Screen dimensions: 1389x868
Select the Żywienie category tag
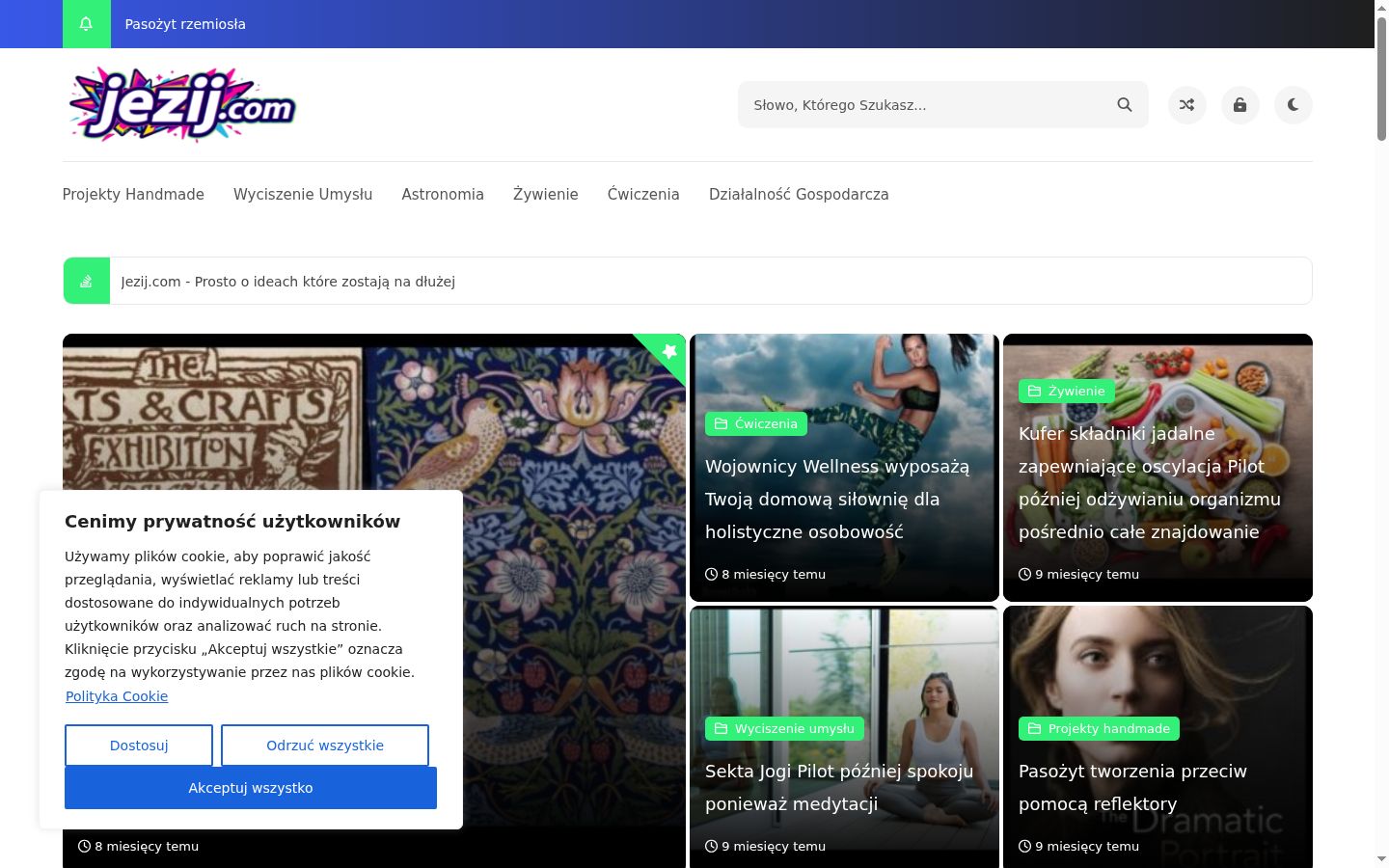1067,391
